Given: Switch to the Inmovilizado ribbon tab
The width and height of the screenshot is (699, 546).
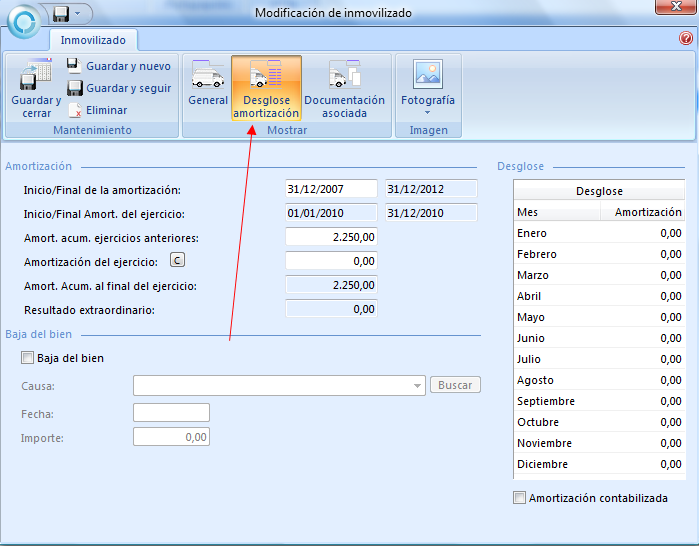Looking at the screenshot, I should tap(93, 40).
